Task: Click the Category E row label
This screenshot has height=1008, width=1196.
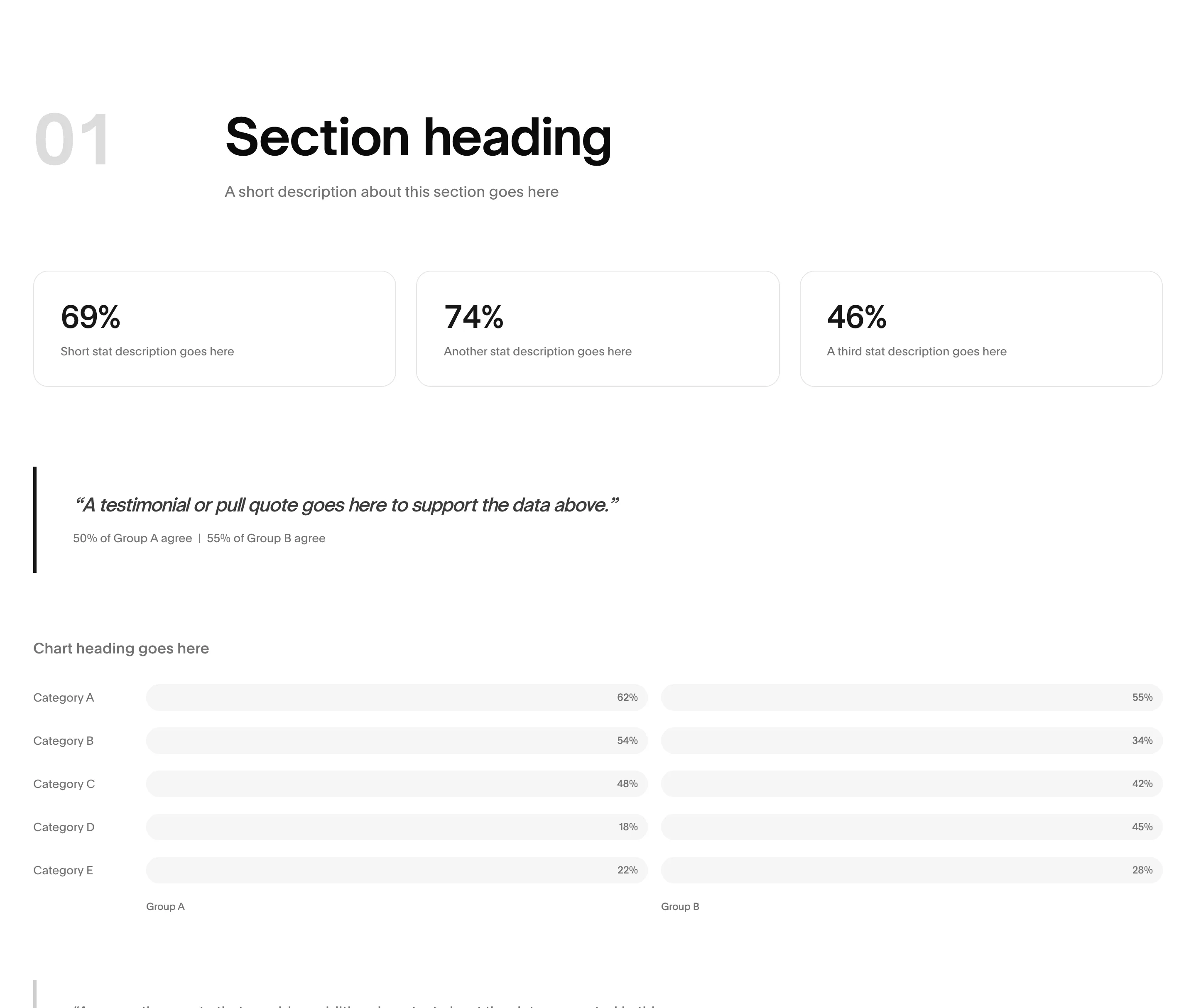Action: click(x=63, y=870)
